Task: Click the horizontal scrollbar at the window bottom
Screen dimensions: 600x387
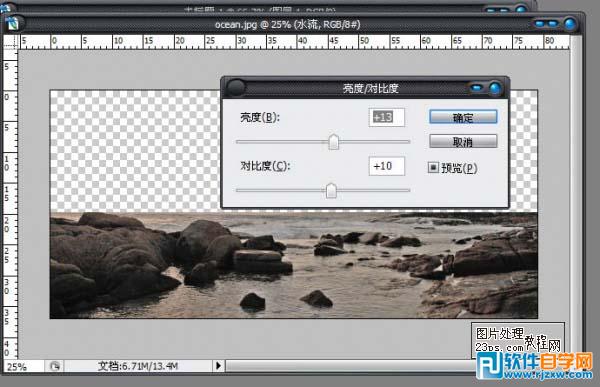Action: pos(349,366)
